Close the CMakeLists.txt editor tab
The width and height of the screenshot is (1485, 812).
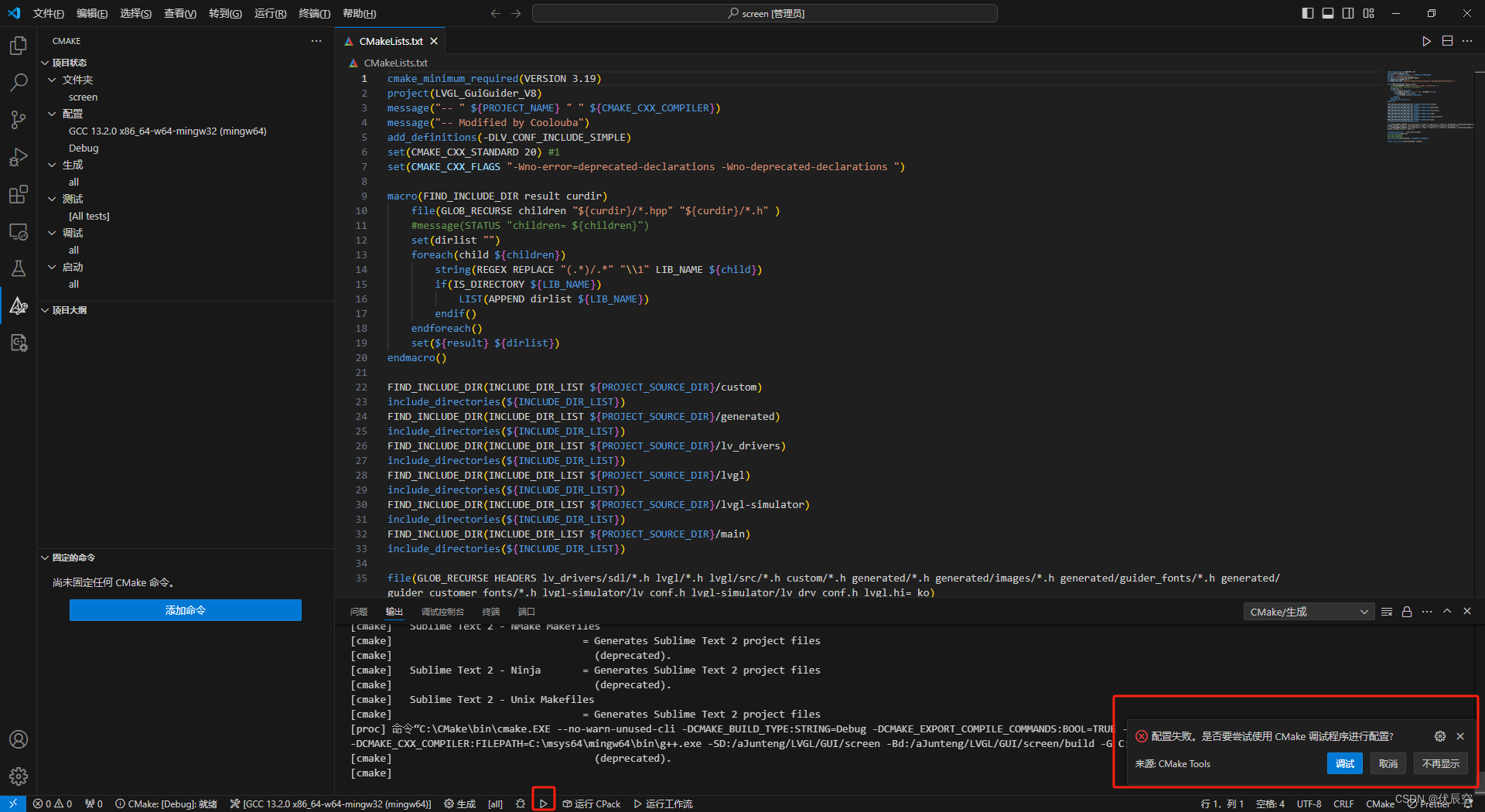pyautogui.click(x=434, y=41)
